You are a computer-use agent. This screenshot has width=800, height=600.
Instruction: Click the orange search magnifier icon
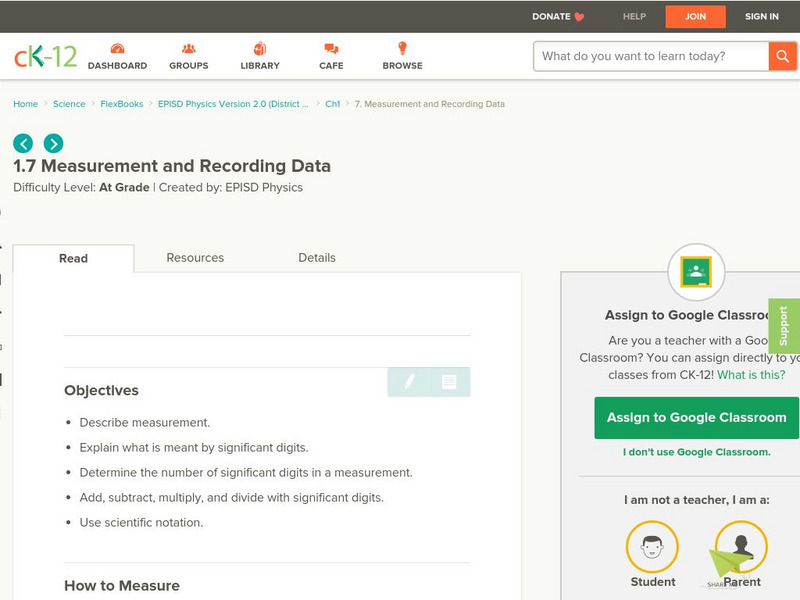click(x=782, y=57)
